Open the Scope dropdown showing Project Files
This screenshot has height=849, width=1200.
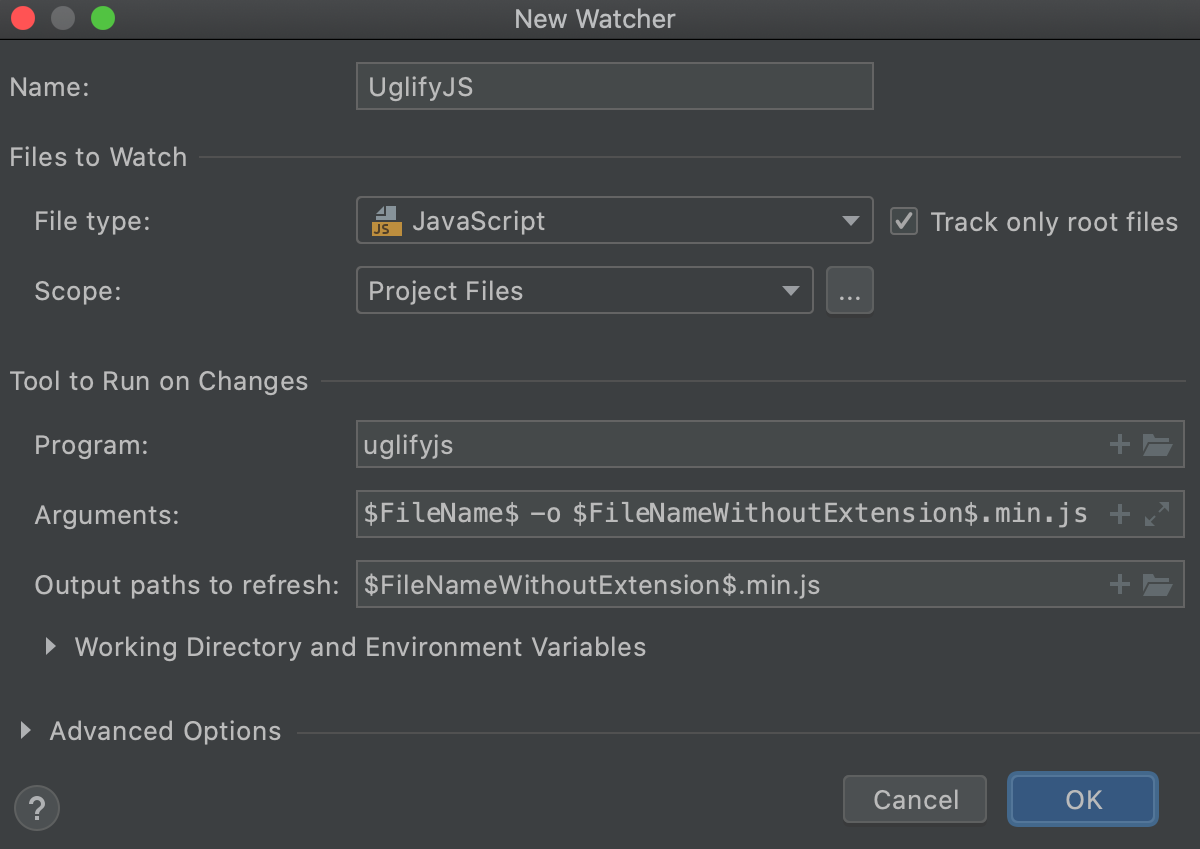click(790, 290)
